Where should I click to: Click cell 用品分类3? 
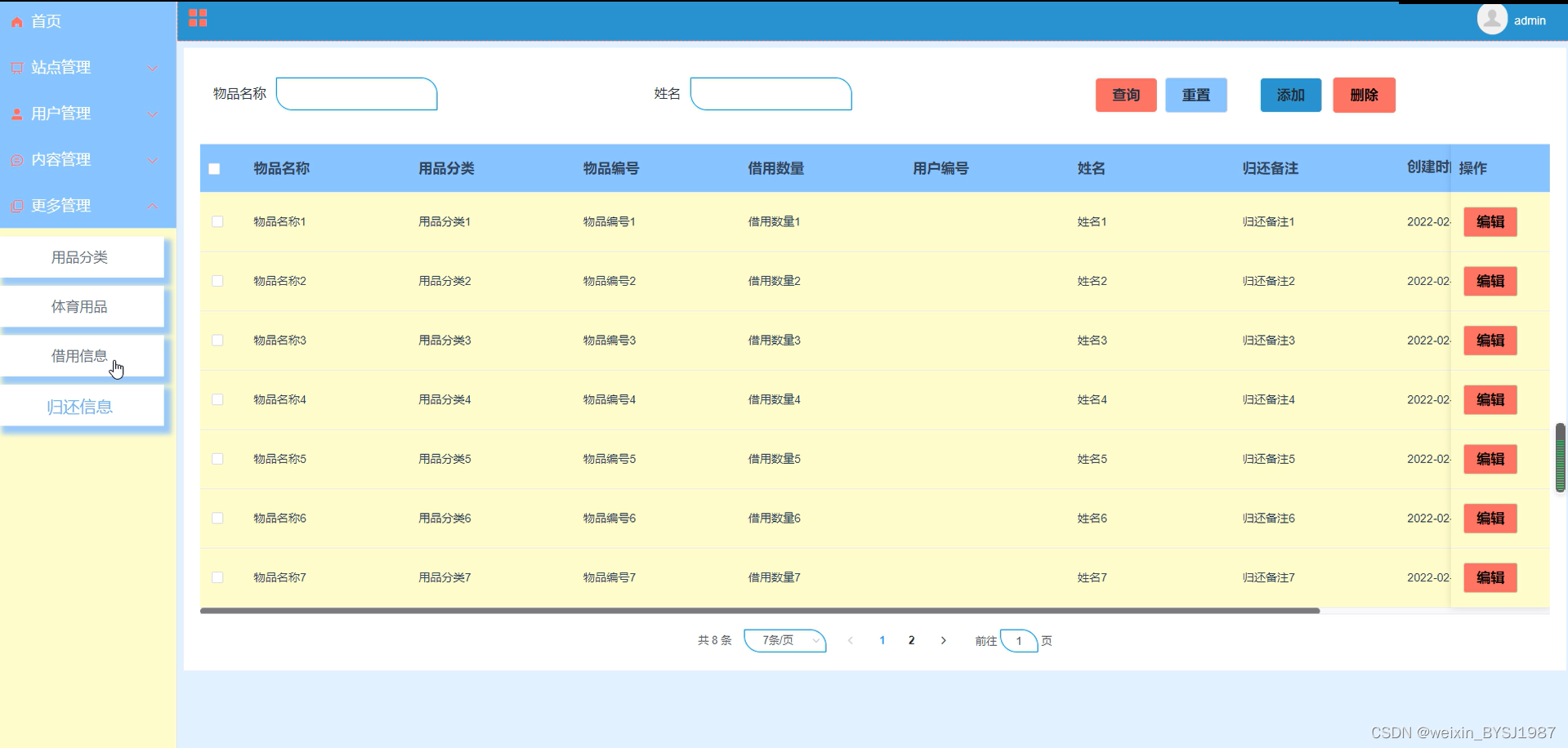pyautogui.click(x=445, y=341)
